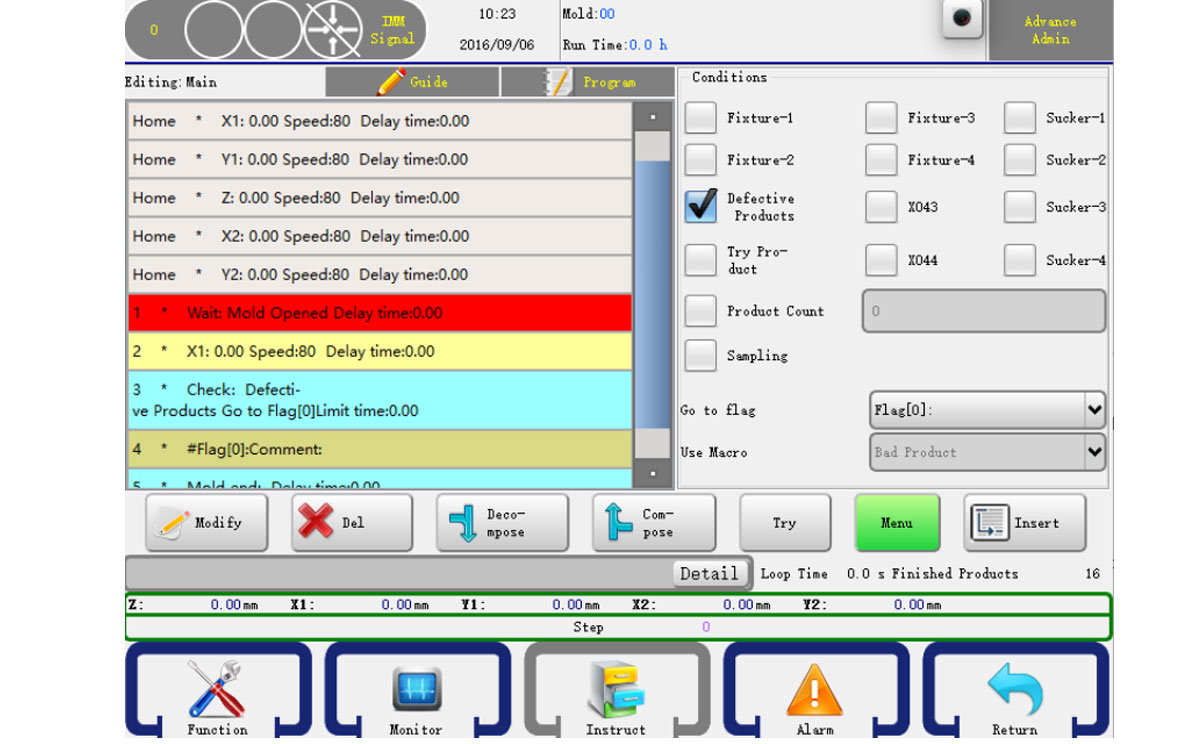Screen dimensions: 1200x744
Task: Switch to the Guide tab
Action: tap(412, 82)
